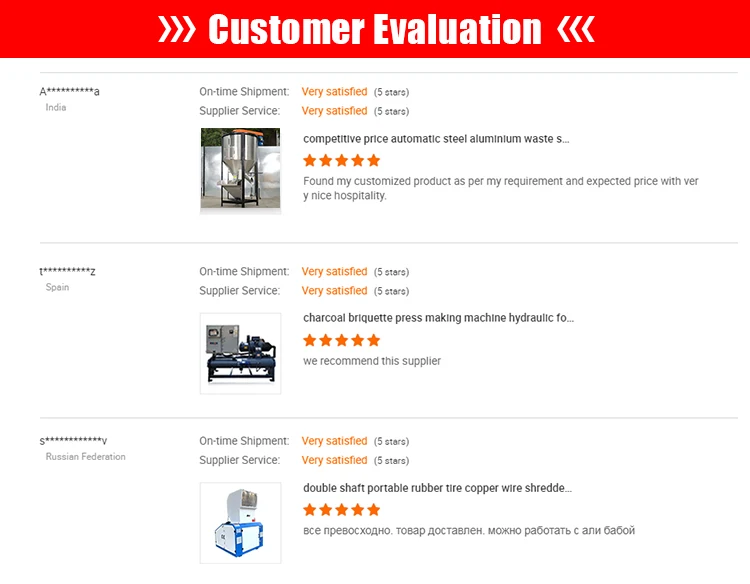Click Spain reviewer's Supplier Service 'Very satisfied'
Screen dimensions: 750x584
point(334,290)
